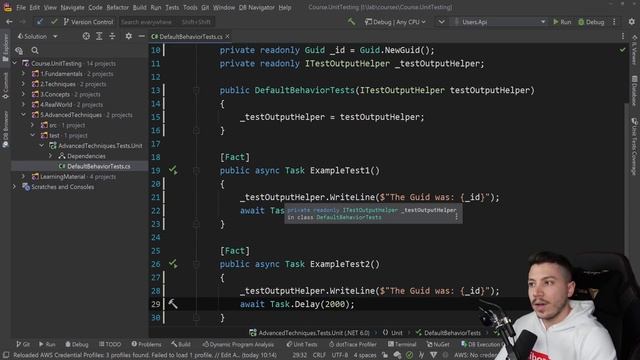The width and height of the screenshot is (640, 360).
Task: Click the file-system view icon beside search magnifier
Action: tap(19, 51)
